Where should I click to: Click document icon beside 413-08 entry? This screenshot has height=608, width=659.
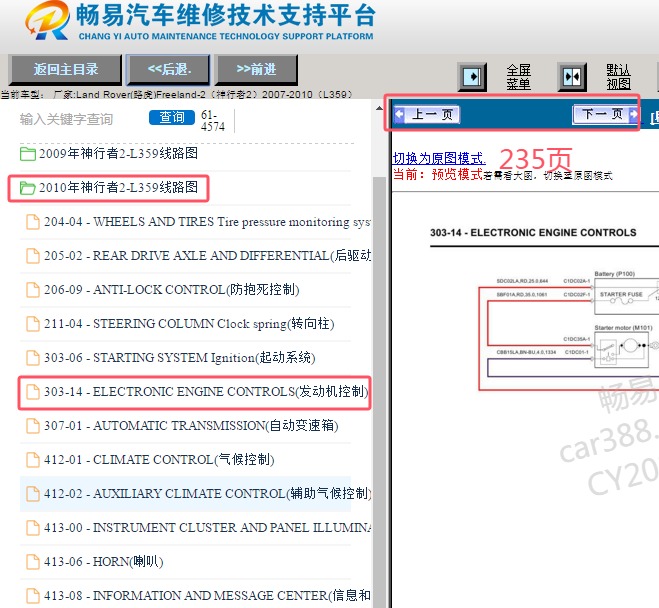pyautogui.click(x=33, y=596)
